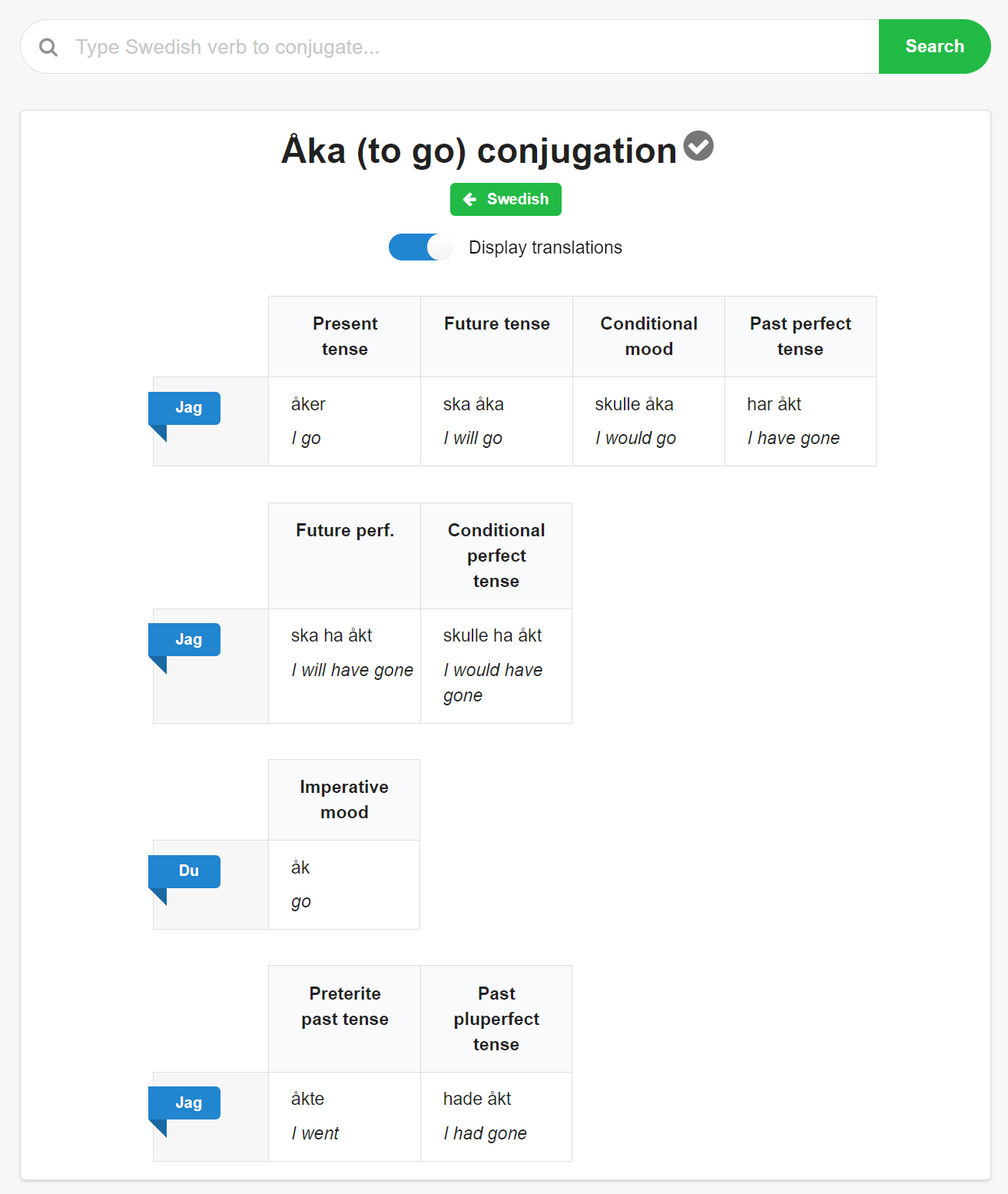Click the imperative 'åk' cell

[x=344, y=884]
